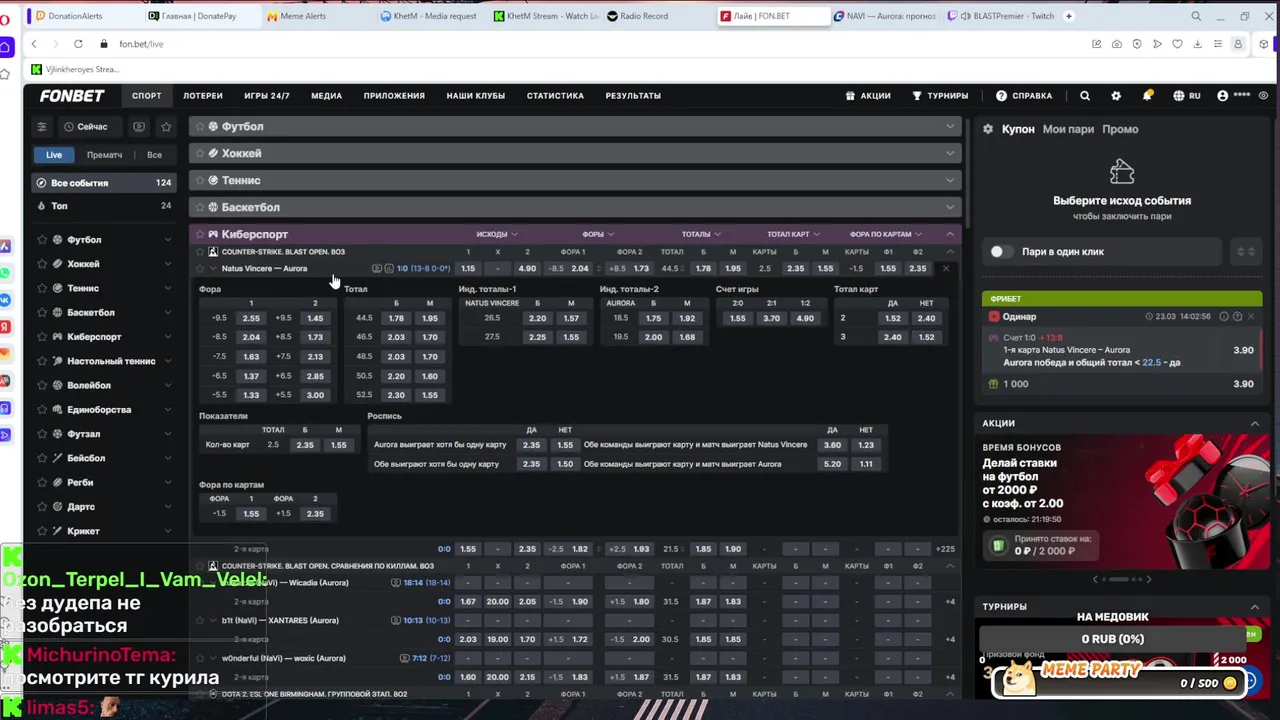Click filter sliders icon in left sidebar
This screenshot has width=1280, height=720.
click(x=42, y=127)
